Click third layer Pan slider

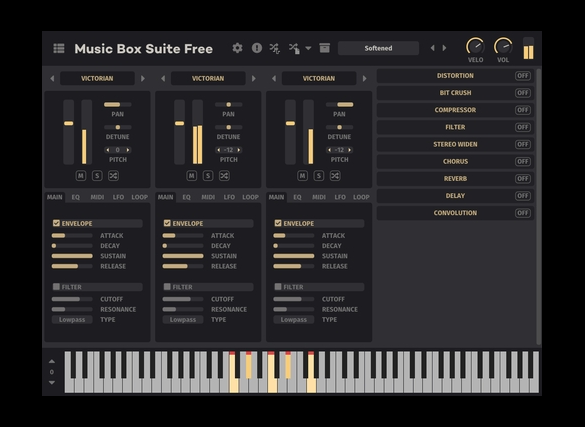[x=340, y=104]
